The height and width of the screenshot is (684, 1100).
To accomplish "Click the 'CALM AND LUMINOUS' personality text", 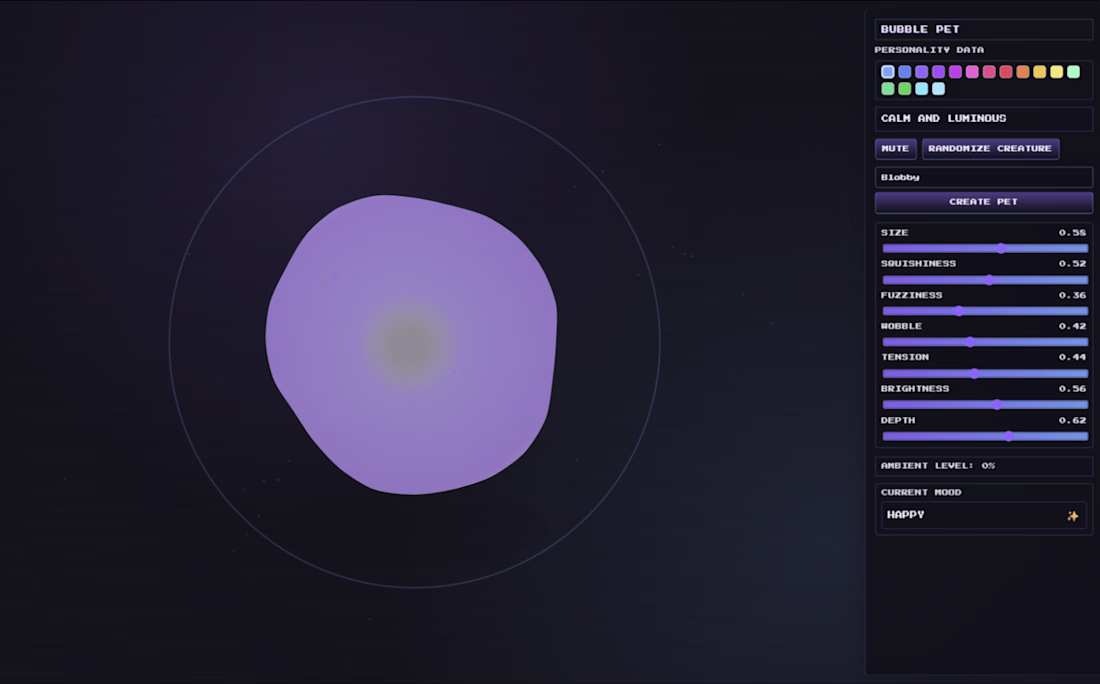I will (x=943, y=119).
